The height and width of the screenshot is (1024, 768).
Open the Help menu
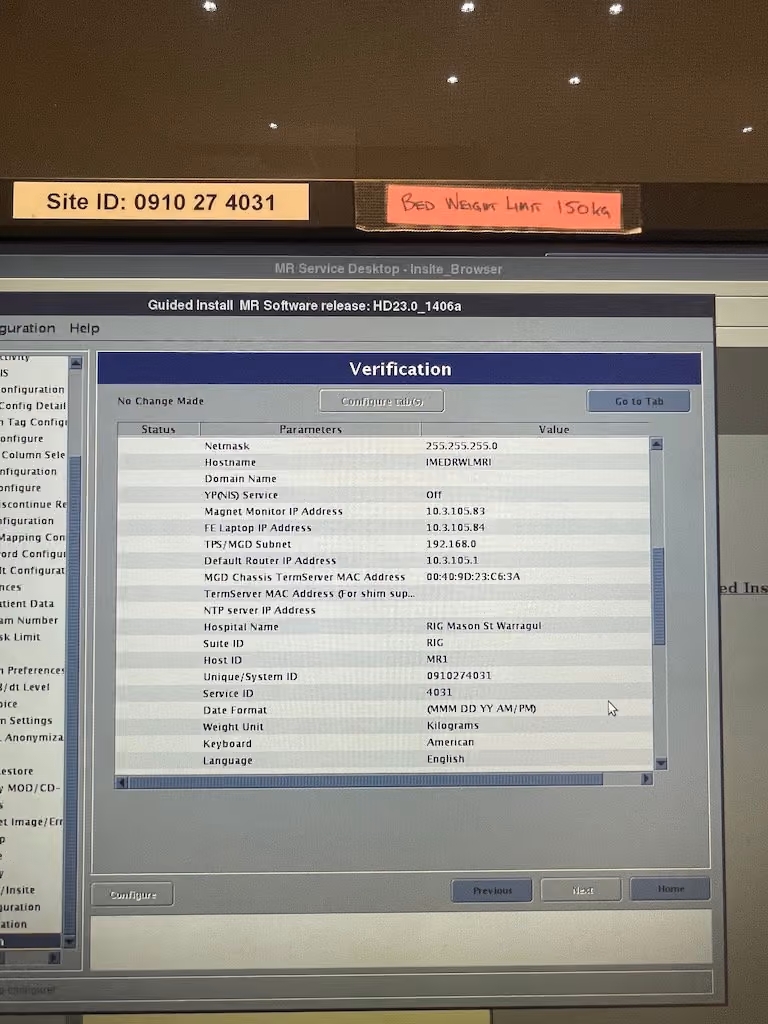click(x=84, y=328)
